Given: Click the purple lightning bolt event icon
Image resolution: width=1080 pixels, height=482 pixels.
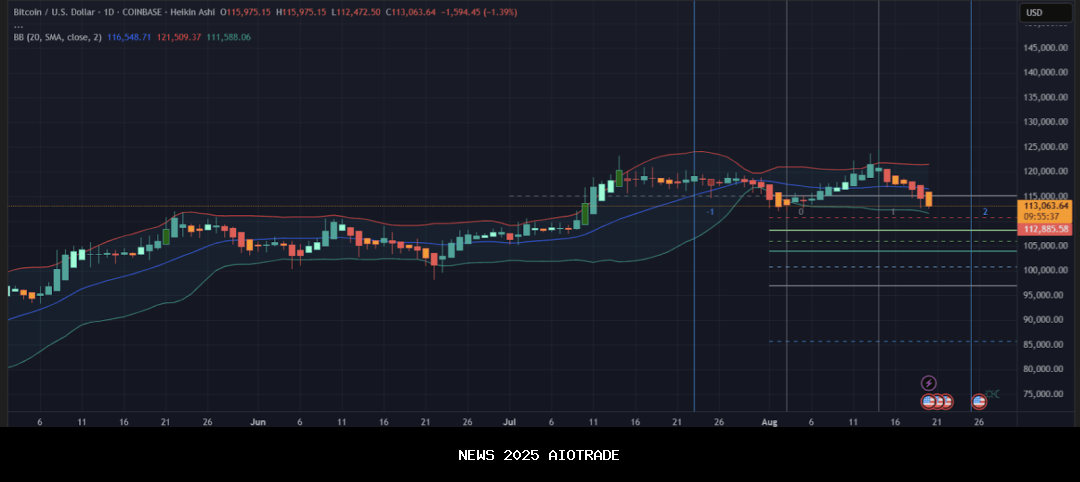Looking at the screenshot, I should [x=928, y=383].
